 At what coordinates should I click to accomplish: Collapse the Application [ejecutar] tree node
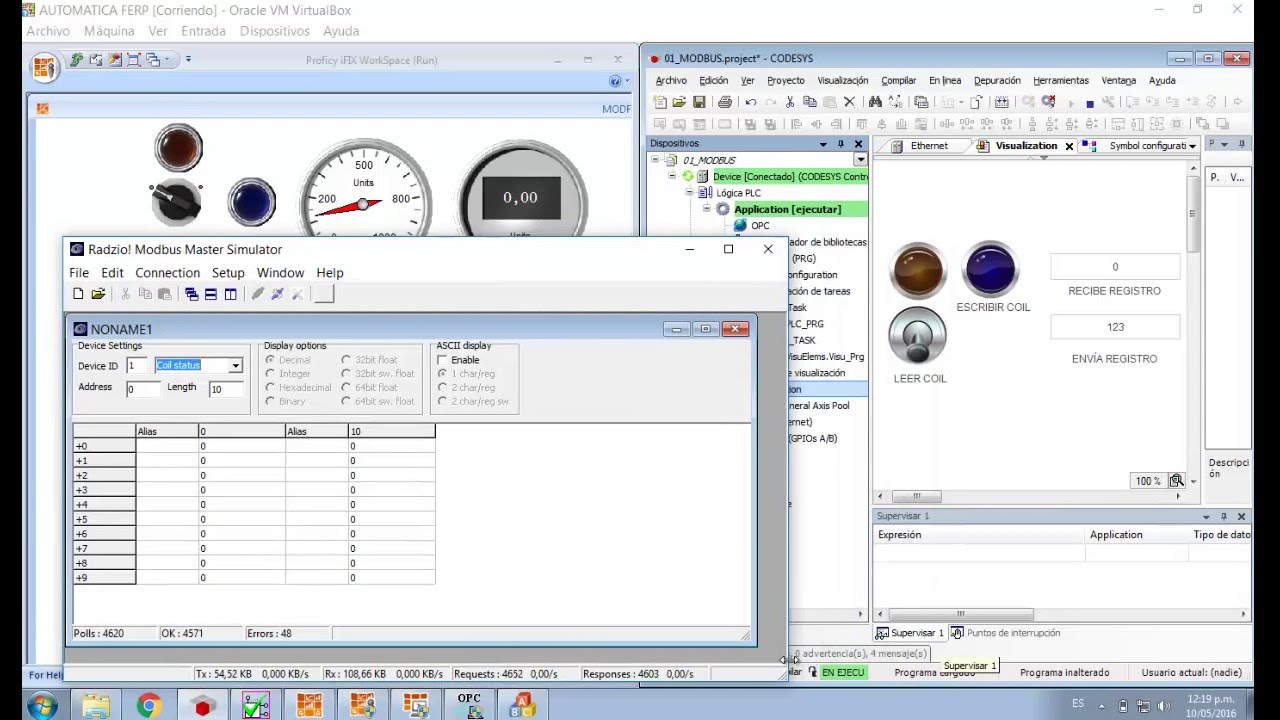pos(706,209)
